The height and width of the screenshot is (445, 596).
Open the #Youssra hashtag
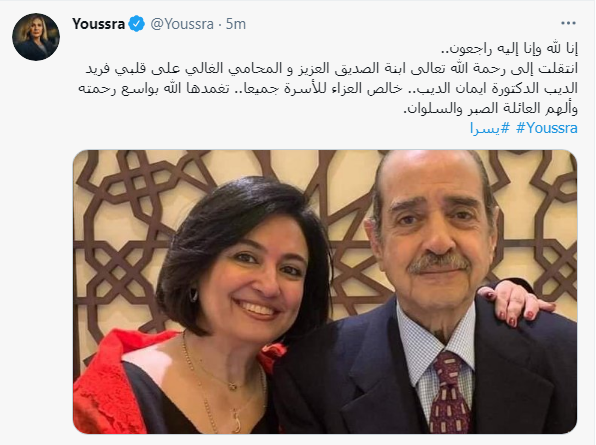click(547, 128)
